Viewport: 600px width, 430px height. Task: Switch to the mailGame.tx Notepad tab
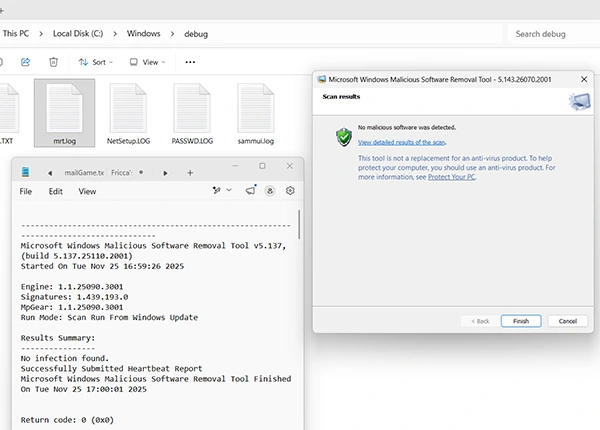pos(84,173)
